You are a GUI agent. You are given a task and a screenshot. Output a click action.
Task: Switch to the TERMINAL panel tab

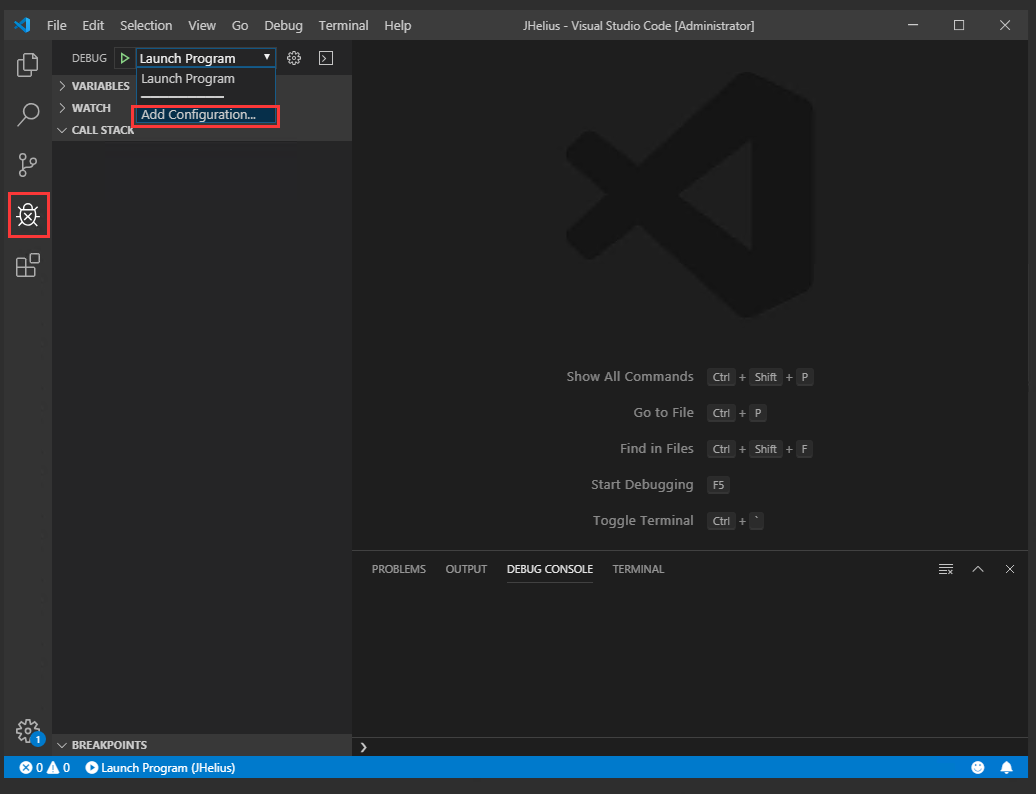(638, 569)
